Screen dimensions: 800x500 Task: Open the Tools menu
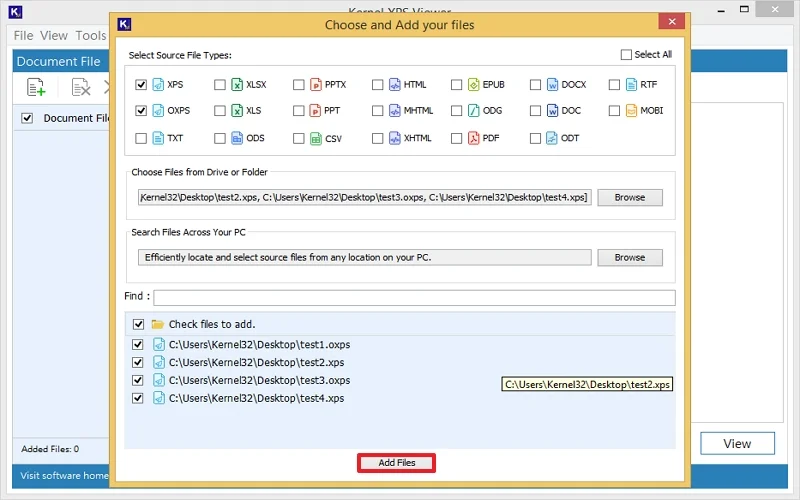pyautogui.click(x=91, y=36)
